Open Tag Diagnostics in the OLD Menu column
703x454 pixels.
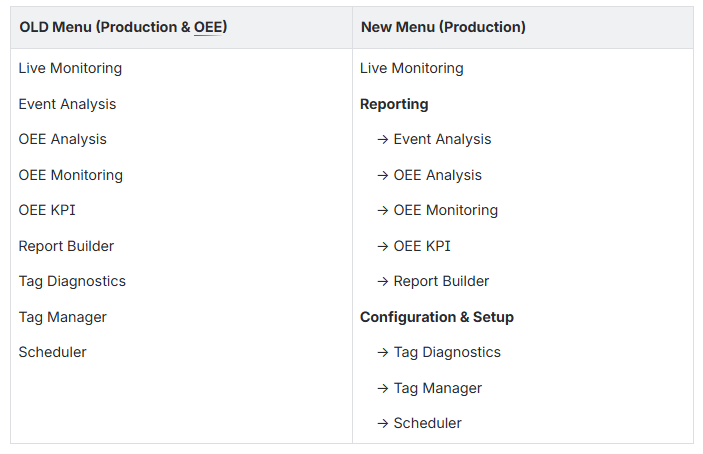(72, 282)
